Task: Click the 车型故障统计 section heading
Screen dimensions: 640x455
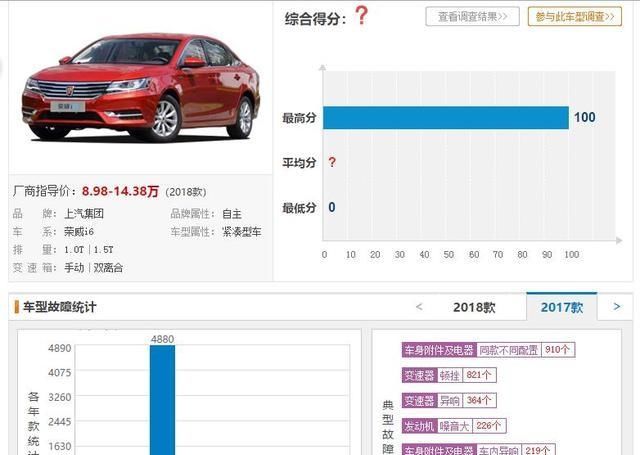Action: (x=60, y=307)
